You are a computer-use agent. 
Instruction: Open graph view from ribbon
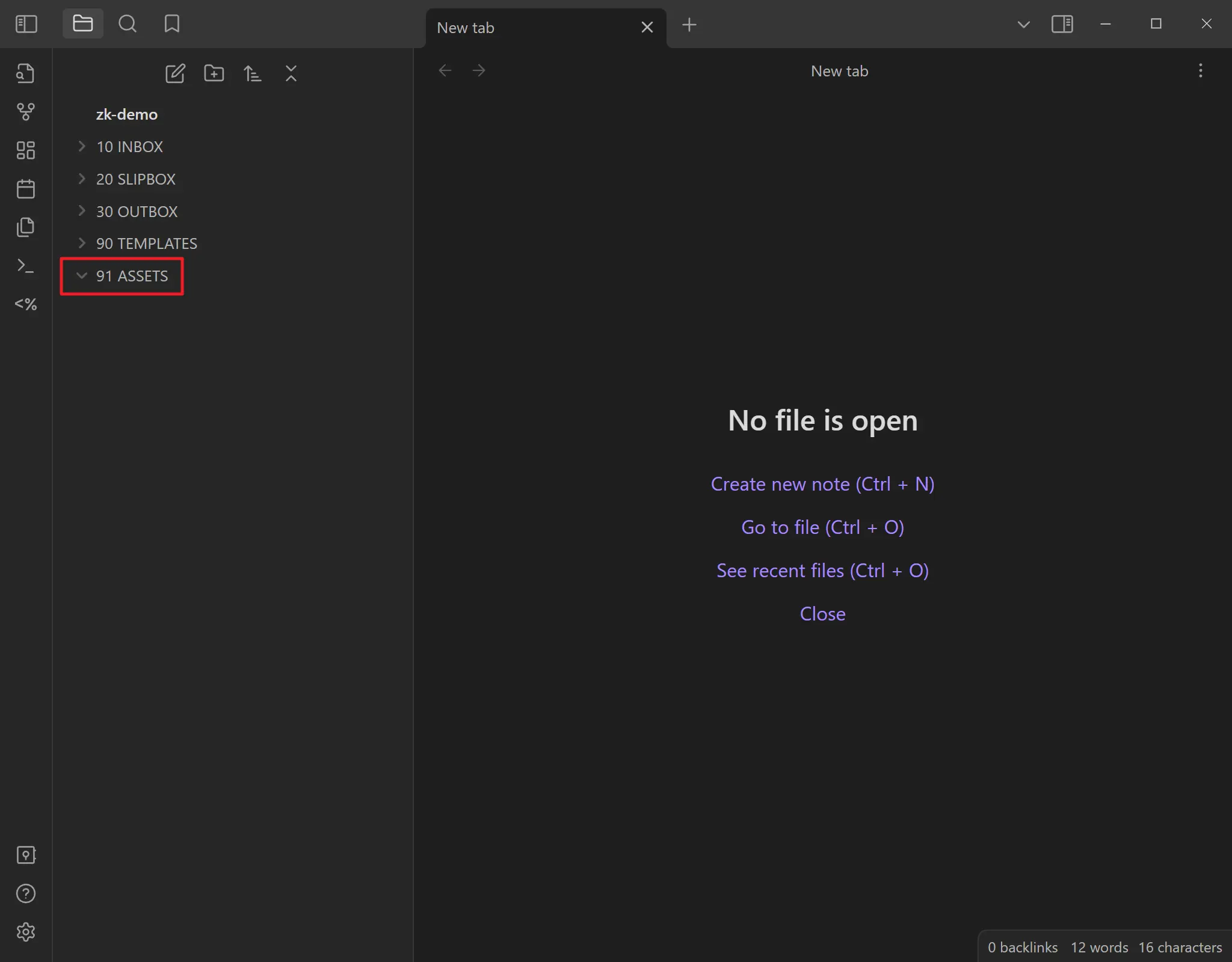[x=25, y=112]
